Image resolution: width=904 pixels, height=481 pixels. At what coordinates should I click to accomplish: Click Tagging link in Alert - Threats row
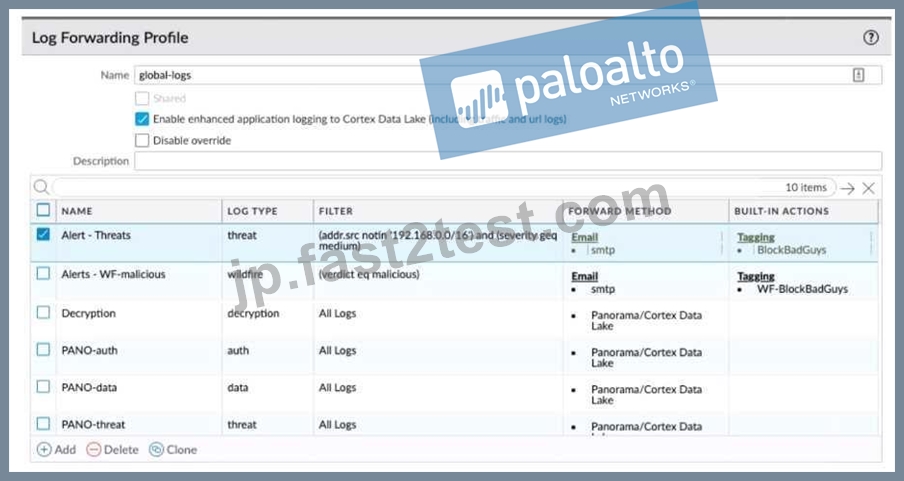coord(756,237)
